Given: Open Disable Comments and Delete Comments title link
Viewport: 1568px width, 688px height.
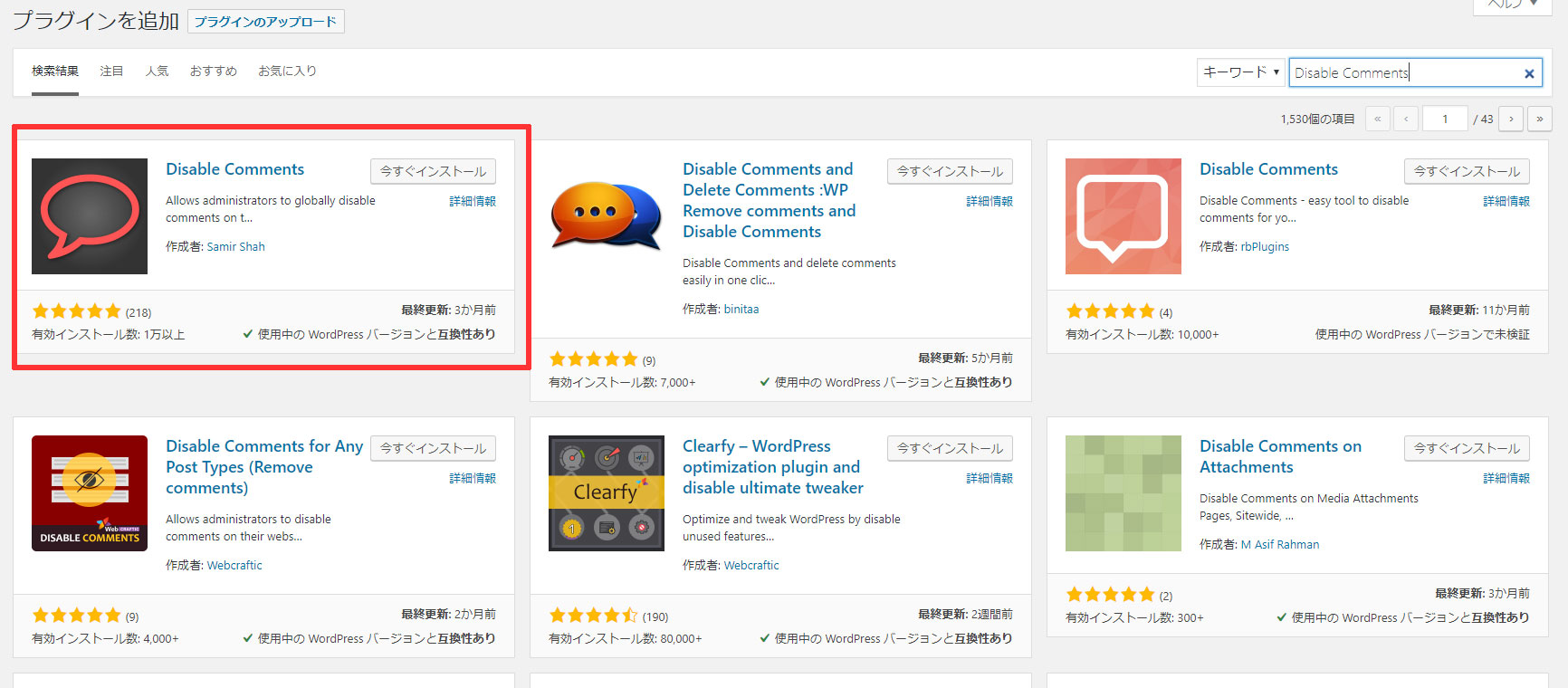Looking at the screenshot, I should pyautogui.click(x=769, y=200).
